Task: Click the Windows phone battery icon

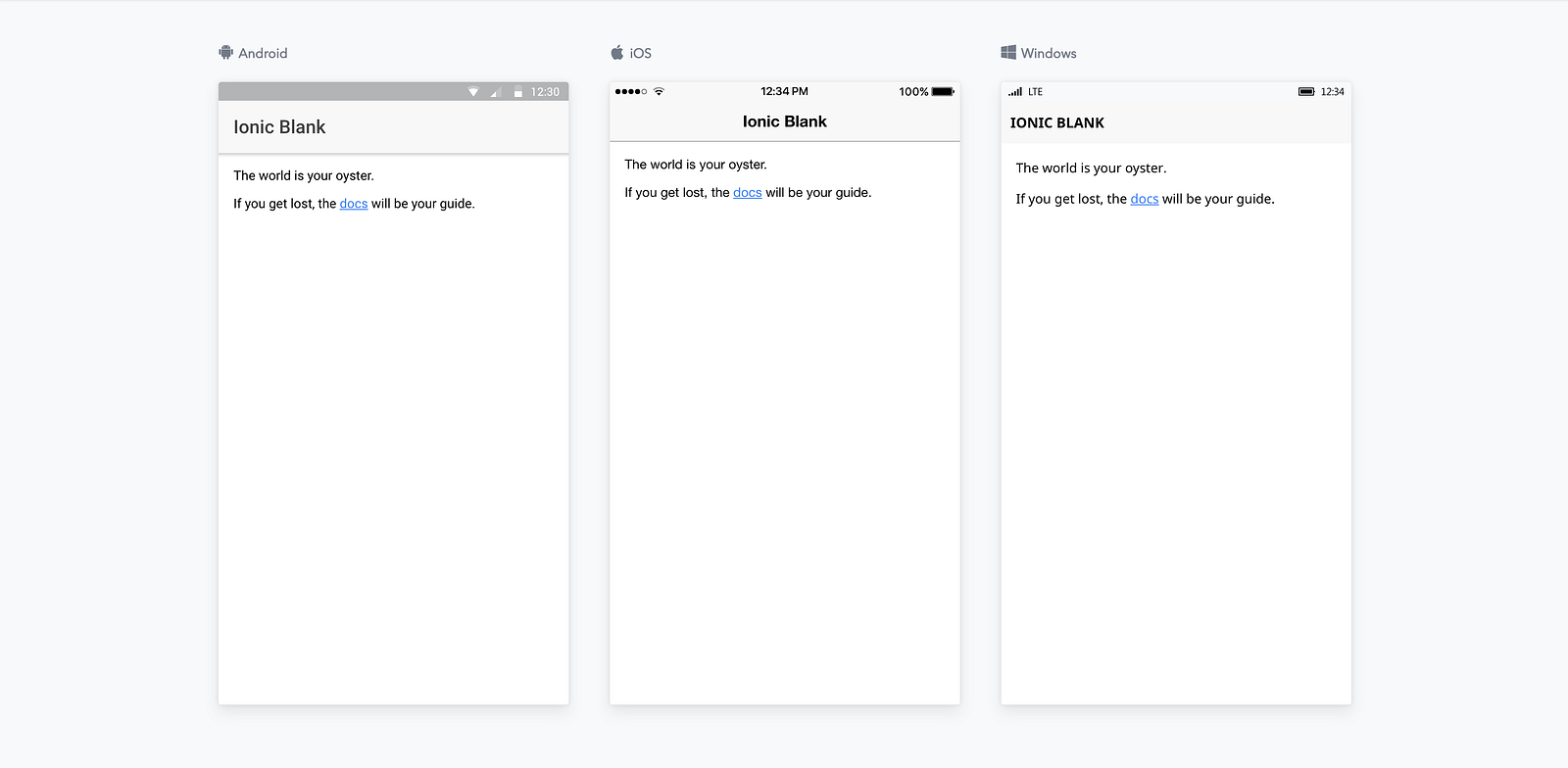Action: [x=1306, y=92]
